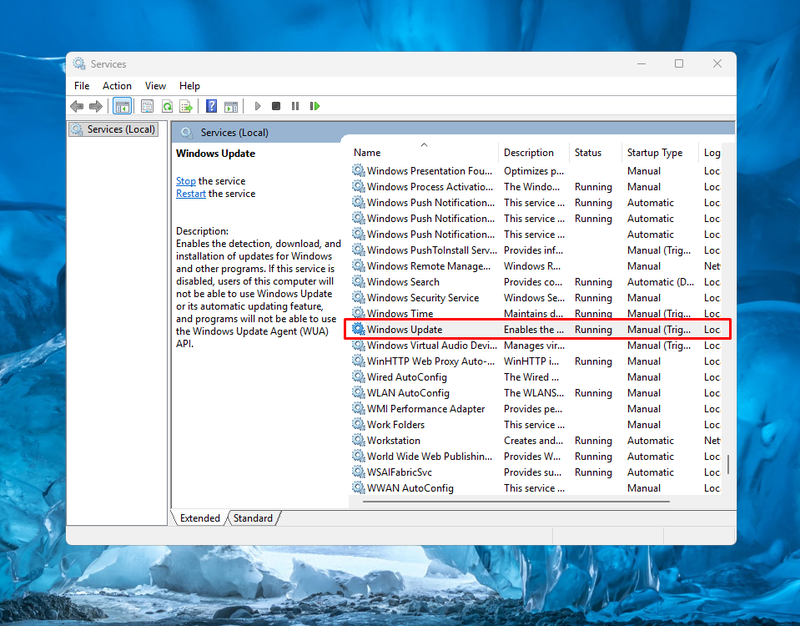The height and width of the screenshot is (626, 800).
Task: Select Windows Presentation Fou... service row
Action: [x=536, y=171]
